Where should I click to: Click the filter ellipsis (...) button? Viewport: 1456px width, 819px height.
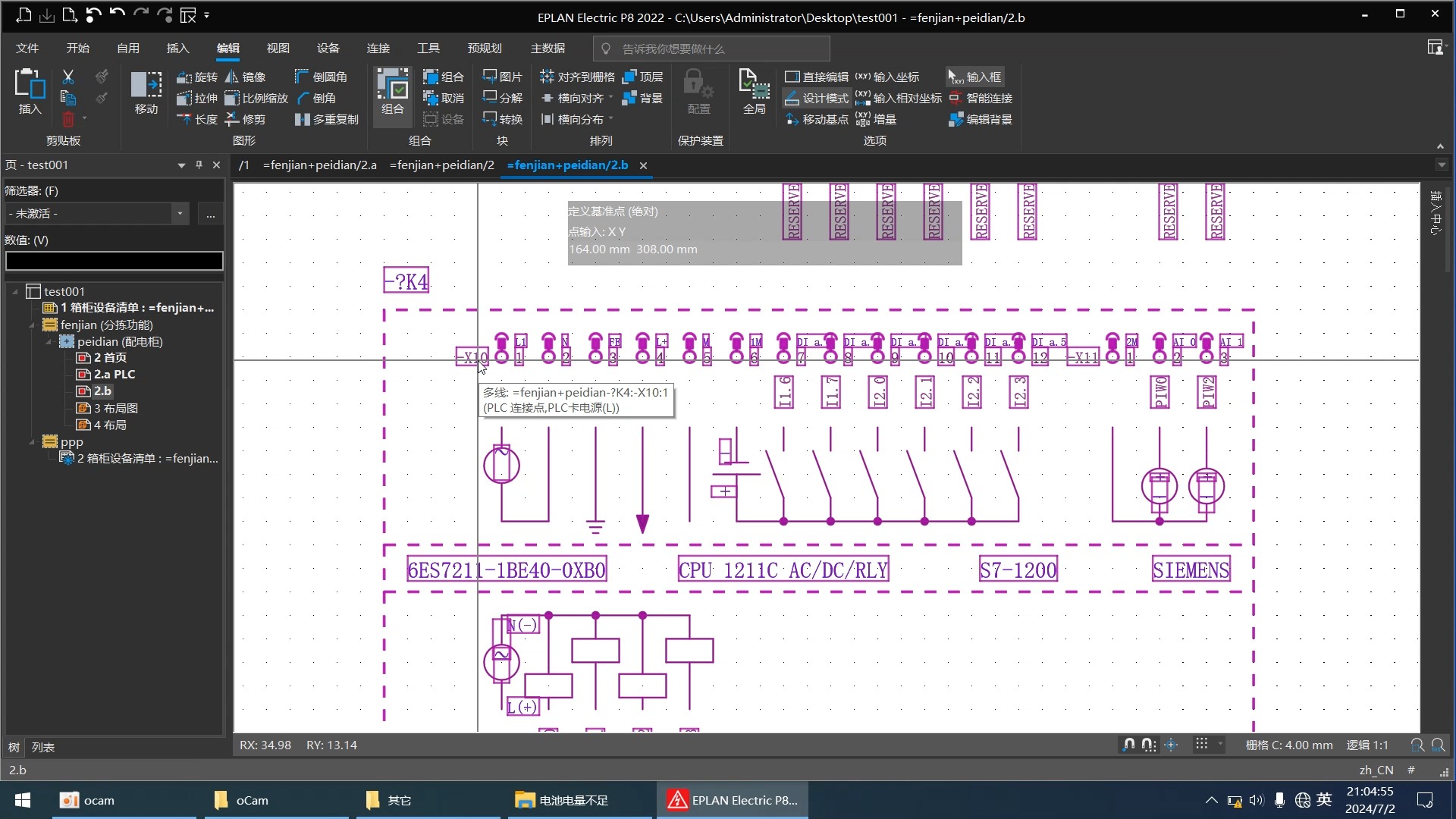[210, 214]
